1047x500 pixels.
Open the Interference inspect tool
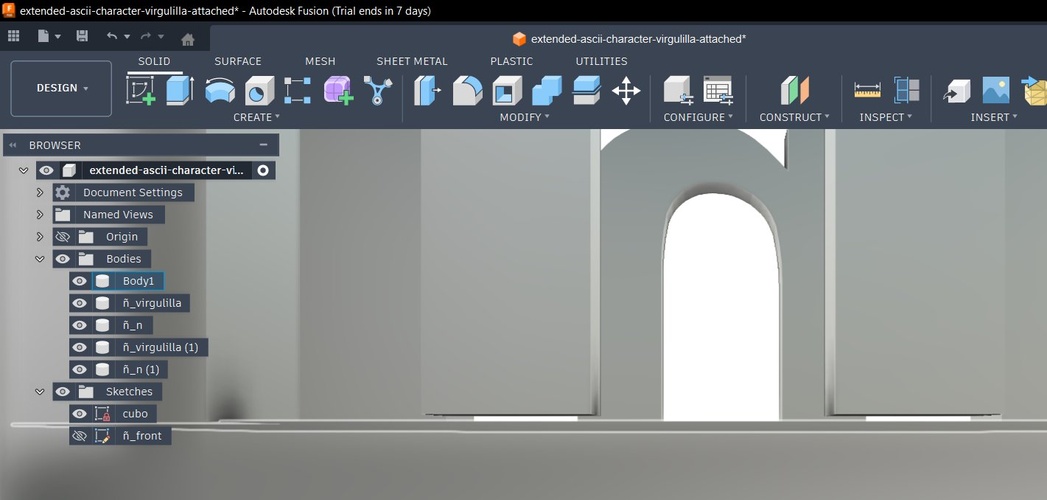click(907, 90)
